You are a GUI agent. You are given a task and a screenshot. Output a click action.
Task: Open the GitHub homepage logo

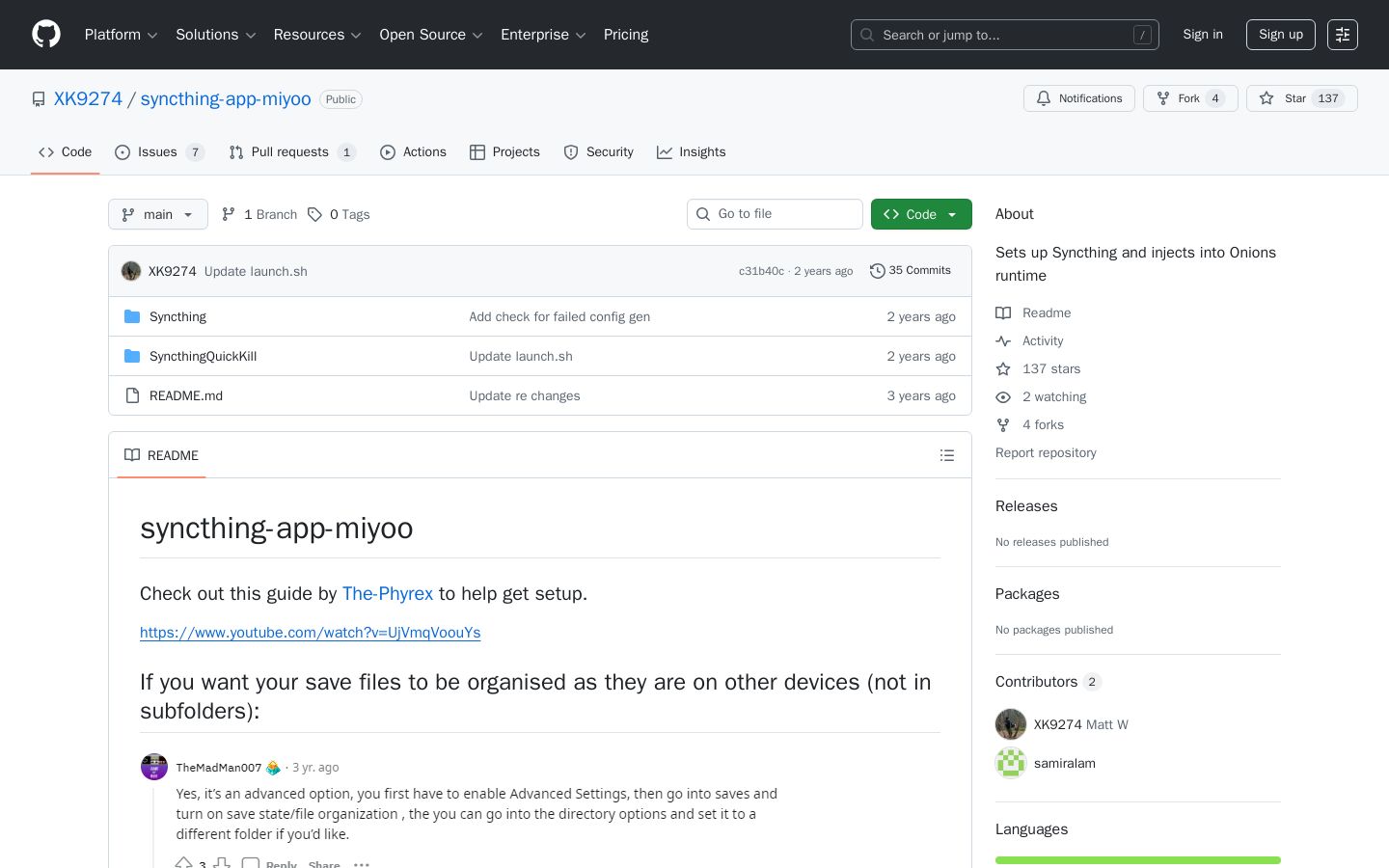(x=46, y=35)
